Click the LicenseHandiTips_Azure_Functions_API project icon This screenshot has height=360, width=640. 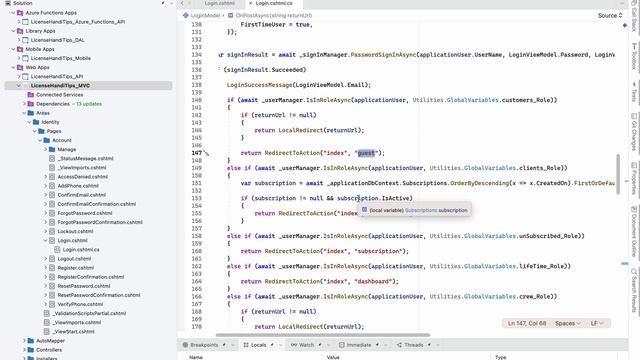coord(25,22)
